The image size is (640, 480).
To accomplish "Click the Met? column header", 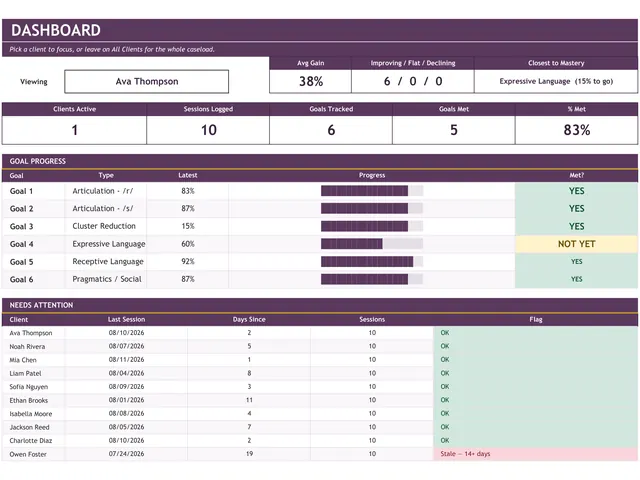I will 576,175.
